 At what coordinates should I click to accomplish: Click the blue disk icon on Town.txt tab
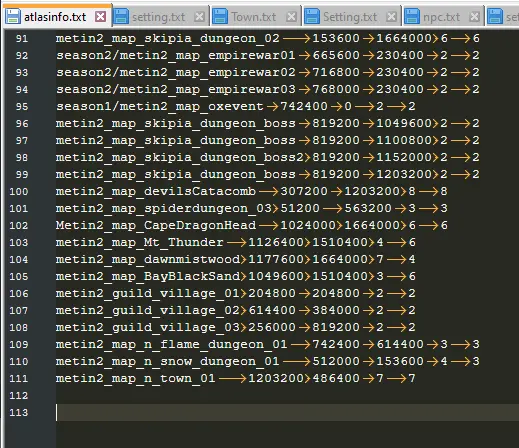(220, 17)
